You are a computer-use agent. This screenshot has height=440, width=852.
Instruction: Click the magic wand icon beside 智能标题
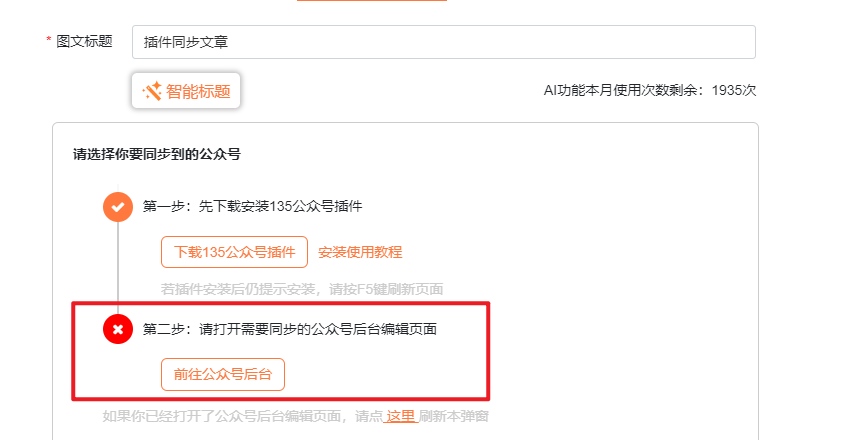click(152, 91)
